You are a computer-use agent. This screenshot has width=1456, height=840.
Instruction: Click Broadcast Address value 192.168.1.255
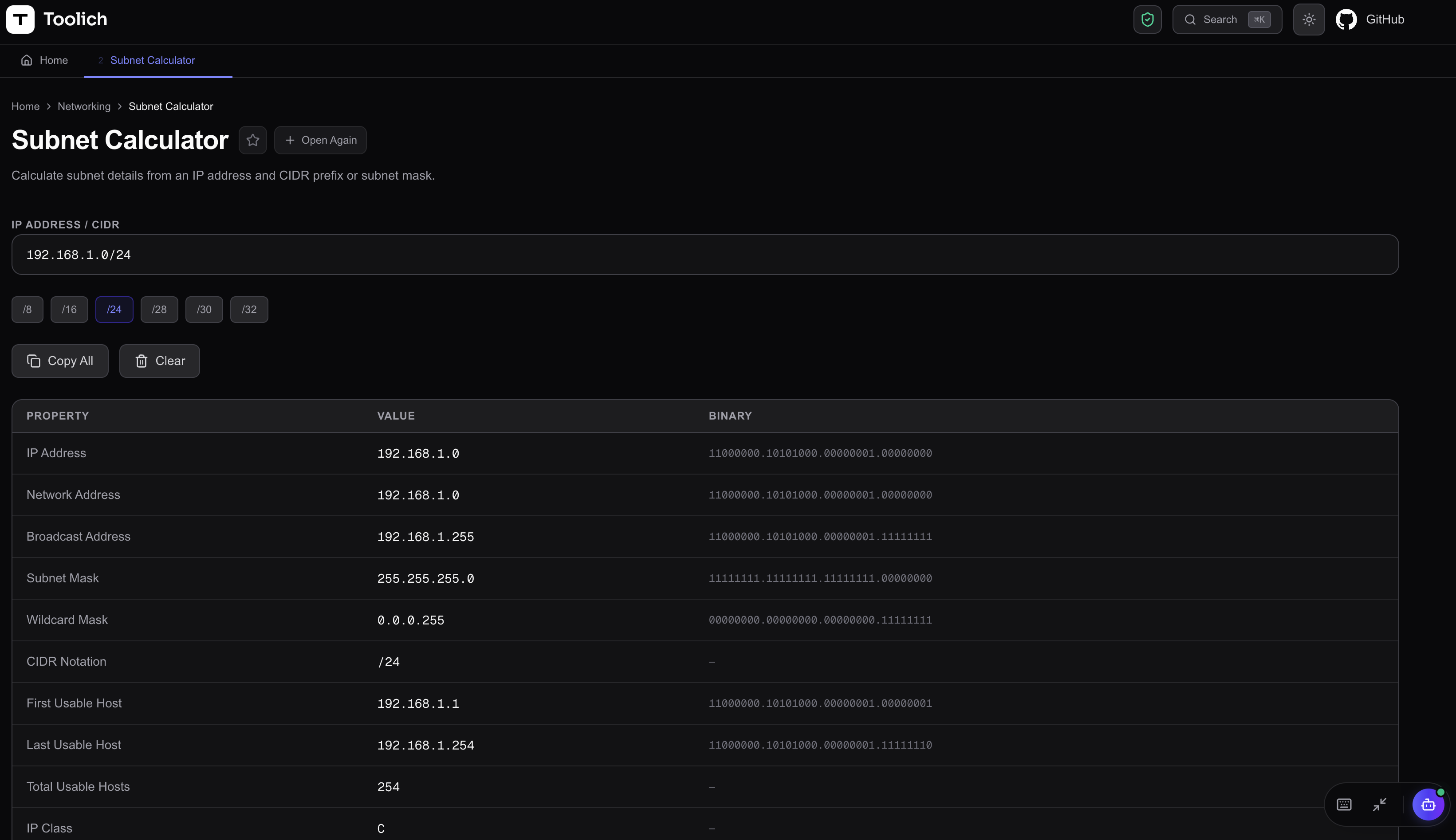click(425, 537)
